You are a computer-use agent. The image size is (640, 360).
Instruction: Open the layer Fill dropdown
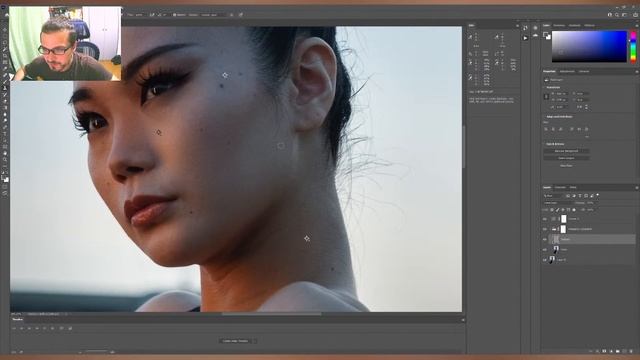(591, 210)
